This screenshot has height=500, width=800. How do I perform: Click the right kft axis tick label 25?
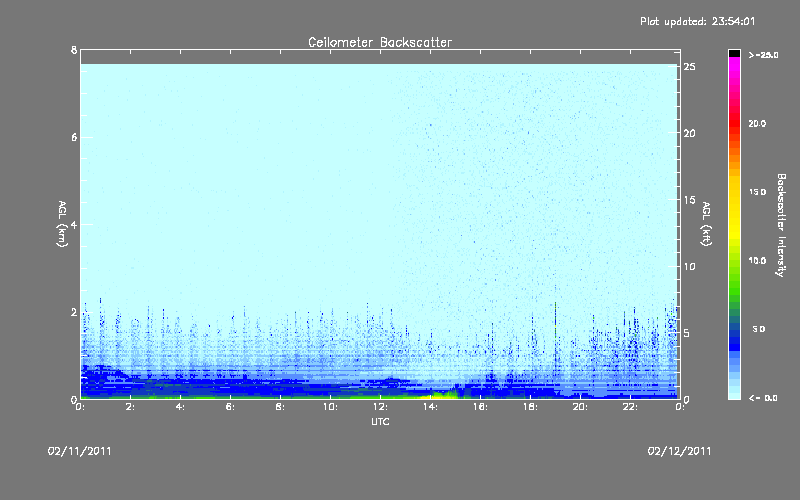pyautogui.click(x=689, y=67)
